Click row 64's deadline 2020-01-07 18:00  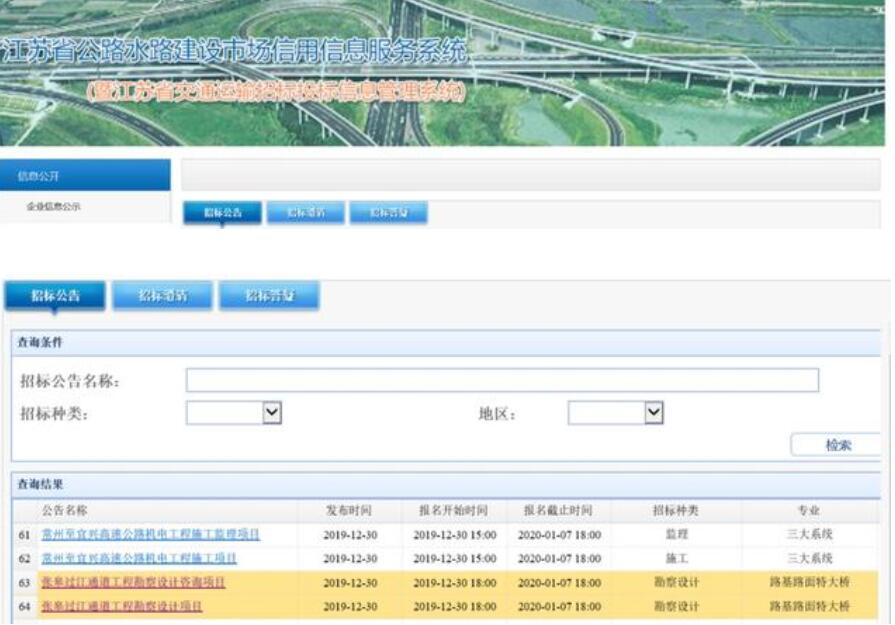559,607
